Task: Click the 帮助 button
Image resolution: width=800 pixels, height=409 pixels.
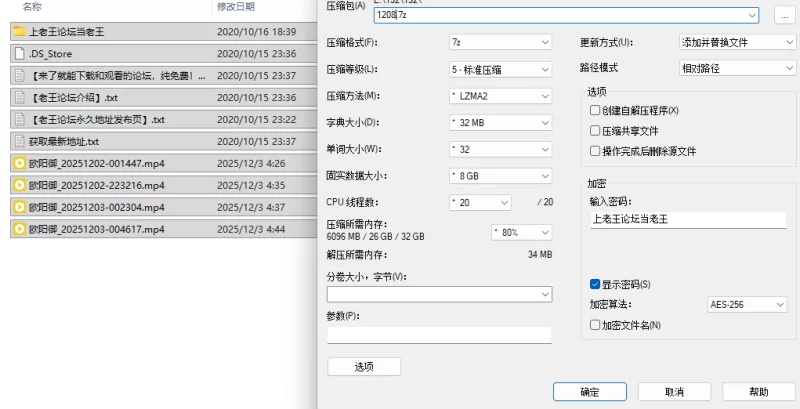Action: point(759,392)
